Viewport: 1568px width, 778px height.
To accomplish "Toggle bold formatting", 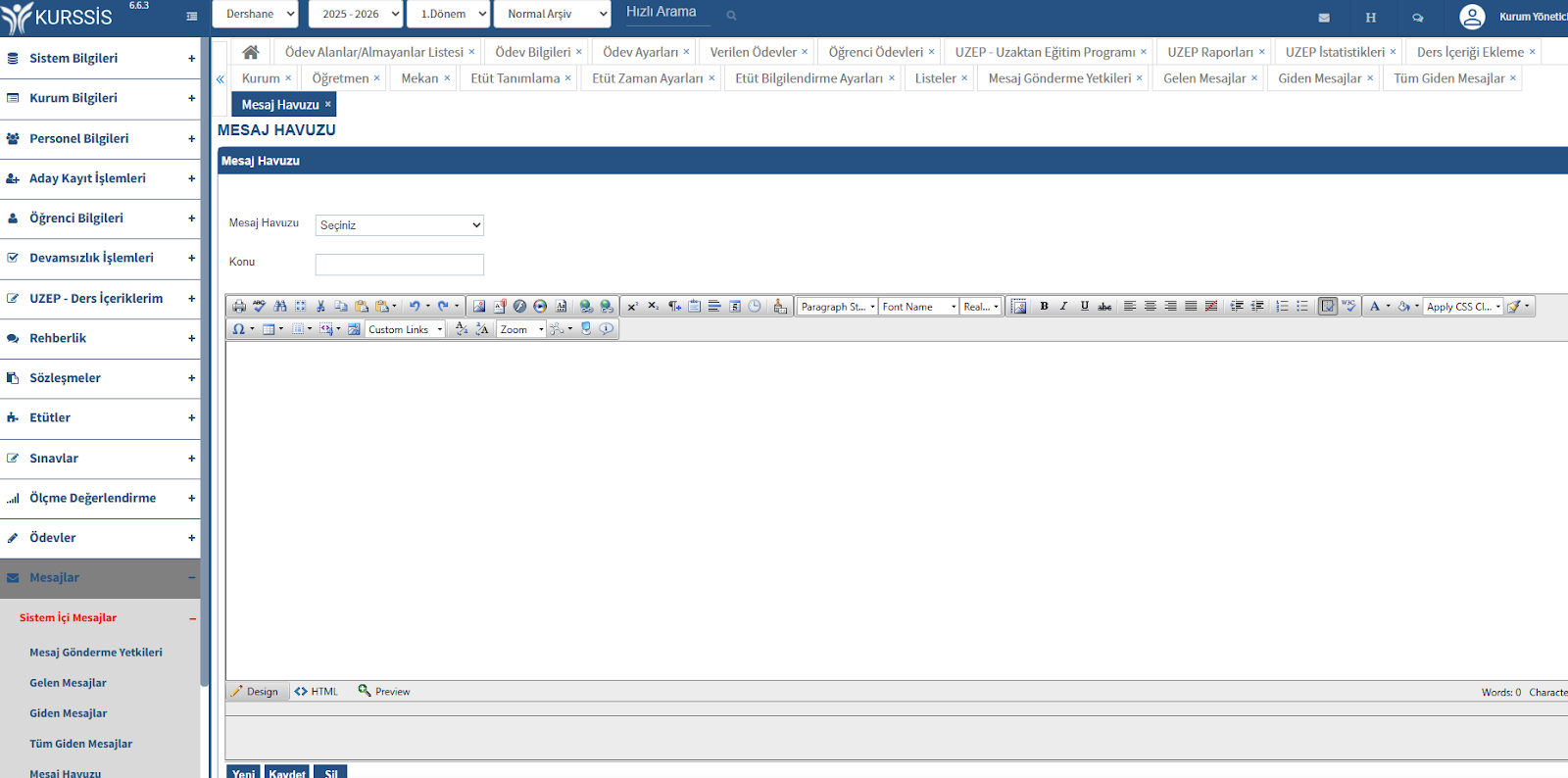I will point(1044,307).
